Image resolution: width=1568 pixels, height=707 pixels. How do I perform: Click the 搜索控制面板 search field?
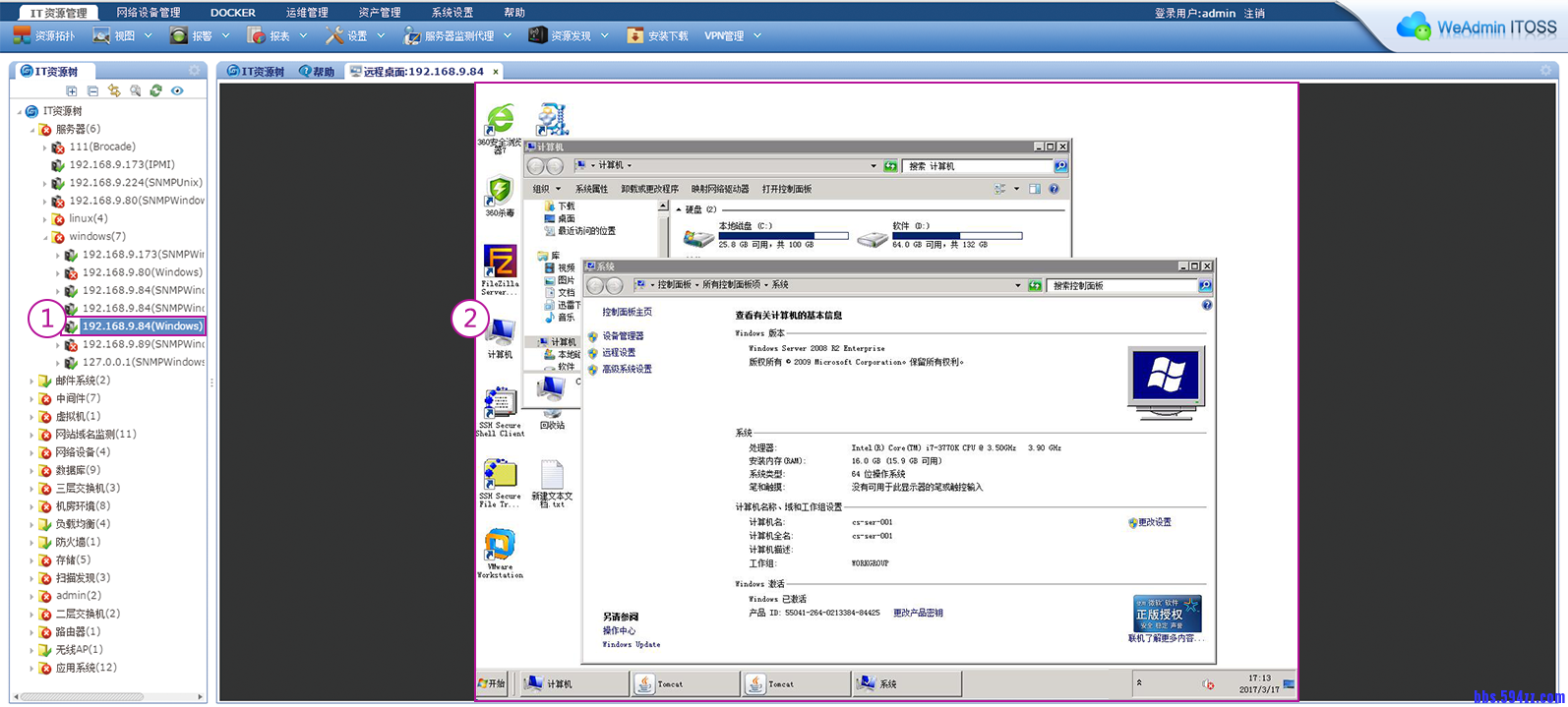[x=1122, y=285]
